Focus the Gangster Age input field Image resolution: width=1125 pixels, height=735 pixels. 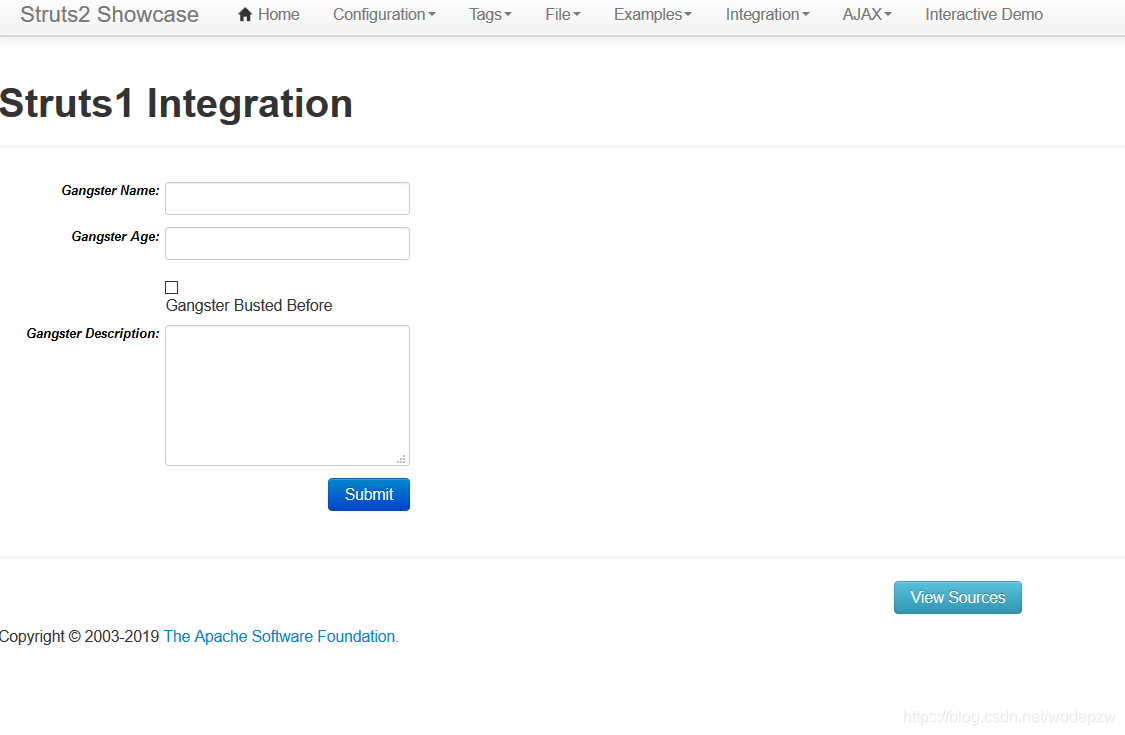(x=287, y=243)
